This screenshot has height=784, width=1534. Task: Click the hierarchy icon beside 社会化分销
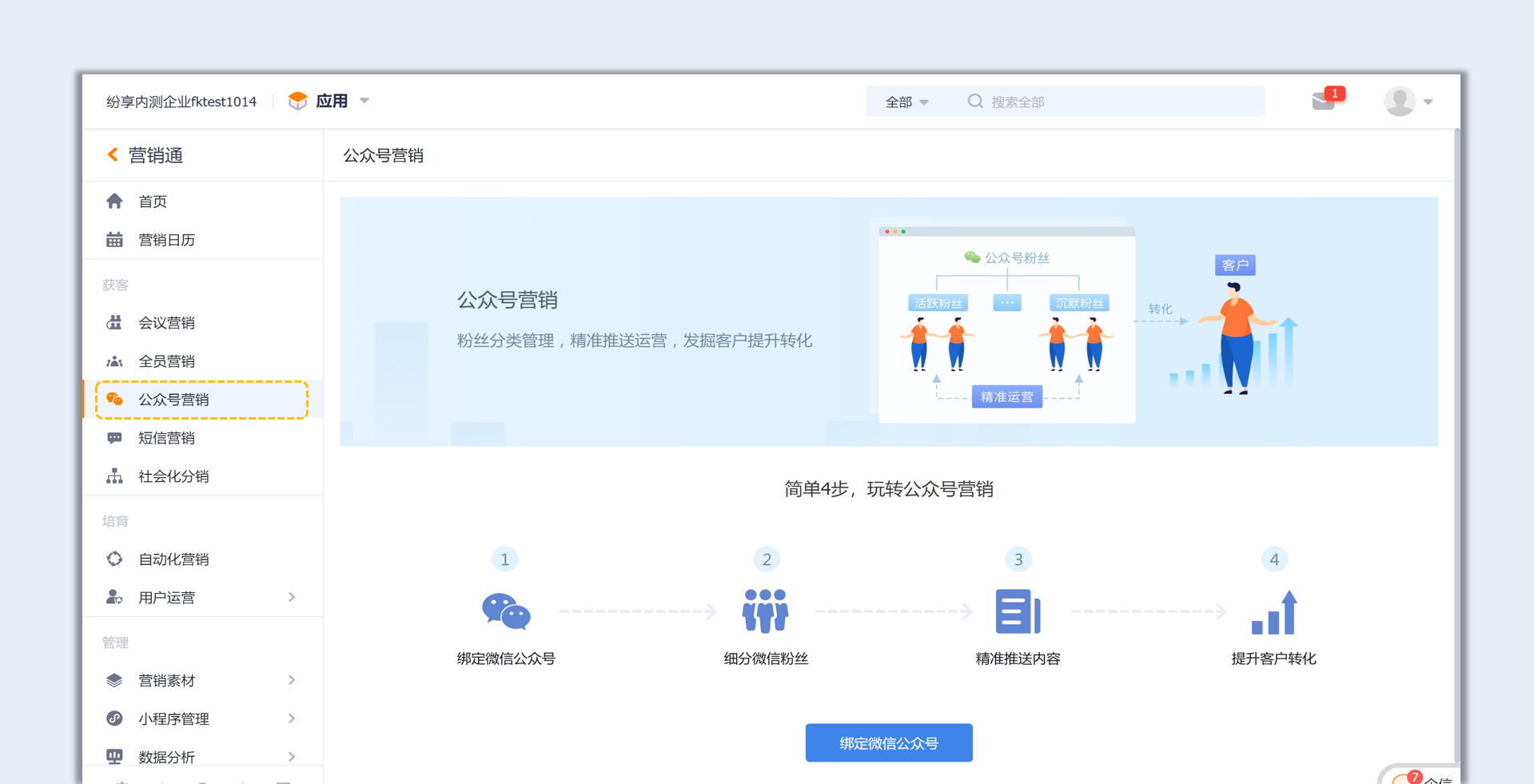click(x=114, y=476)
